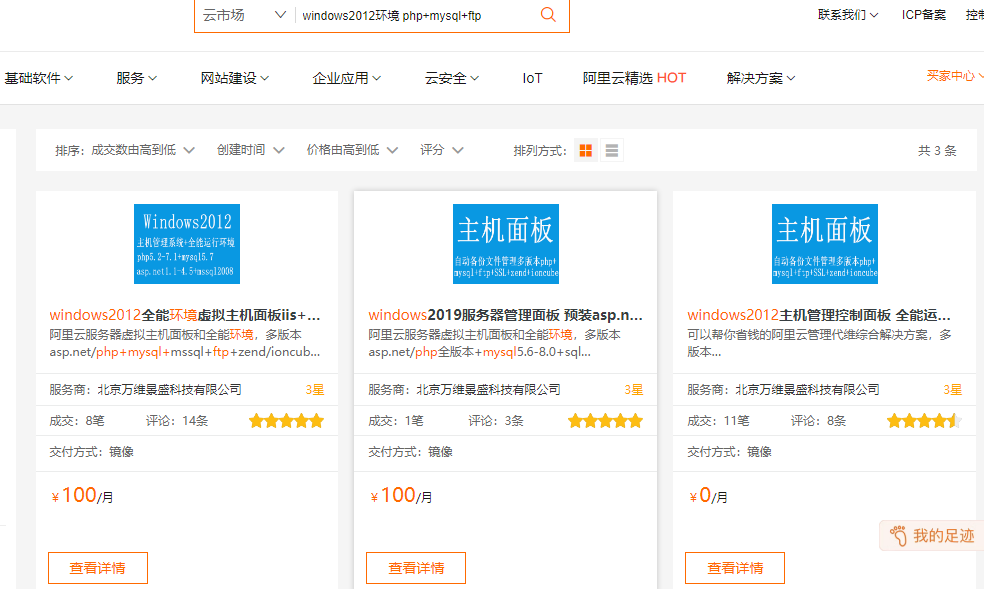Viewport: 984px width, 589px height.
Task: Expand the 网站建设 category menu
Action: (x=235, y=78)
